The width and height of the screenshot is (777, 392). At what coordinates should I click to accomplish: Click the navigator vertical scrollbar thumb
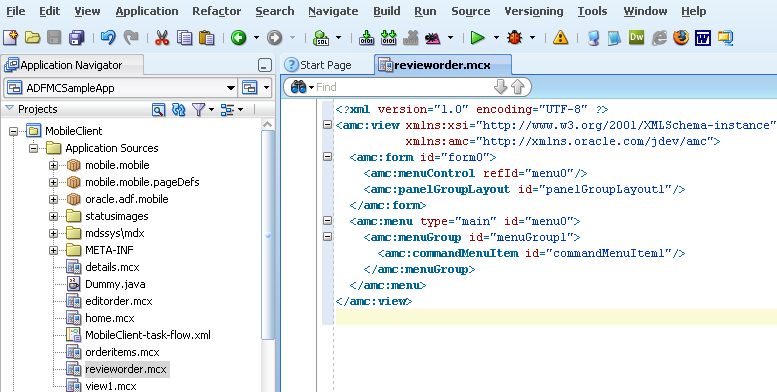[x=268, y=236]
